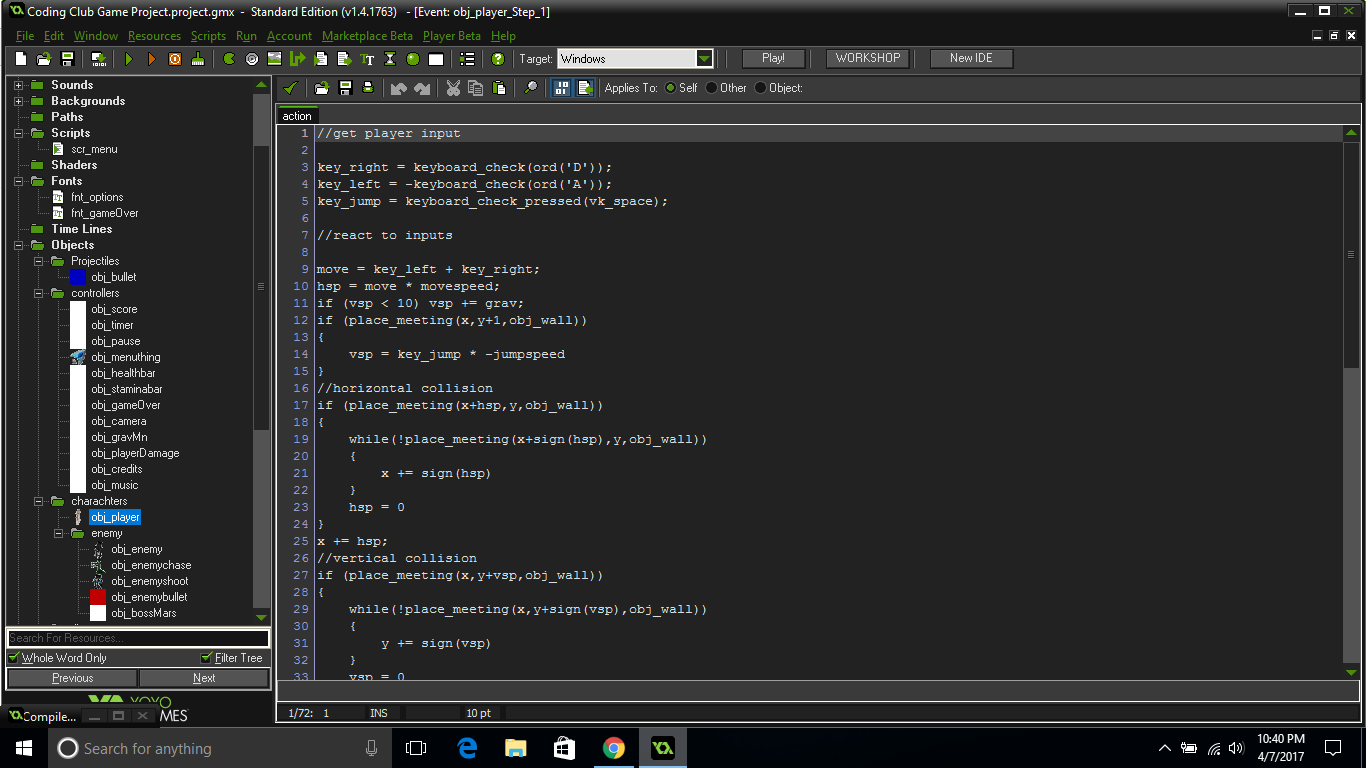Create a new sprite resource
The width and height of the screenshot is (1366, 768).
point(229,58)
